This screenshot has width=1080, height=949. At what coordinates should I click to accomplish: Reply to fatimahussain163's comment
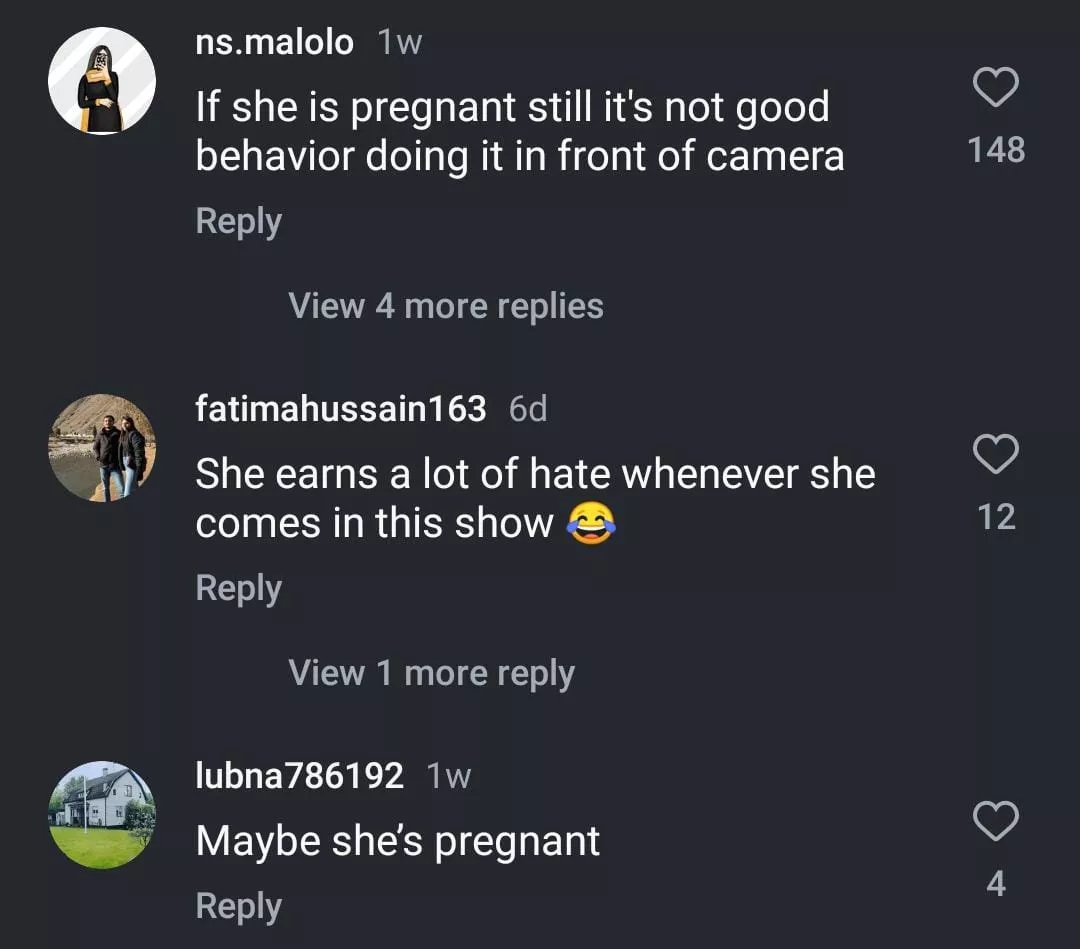click(x=238, y=588)
